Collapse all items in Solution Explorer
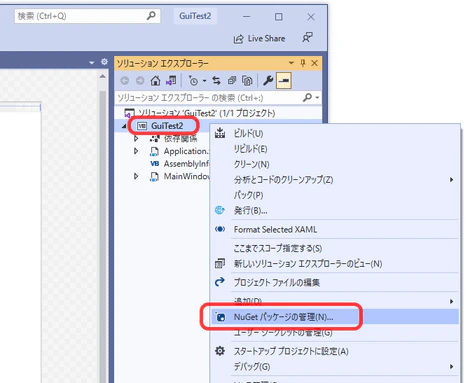The width and height of the screenshot is (470, 383). point(232,81)
